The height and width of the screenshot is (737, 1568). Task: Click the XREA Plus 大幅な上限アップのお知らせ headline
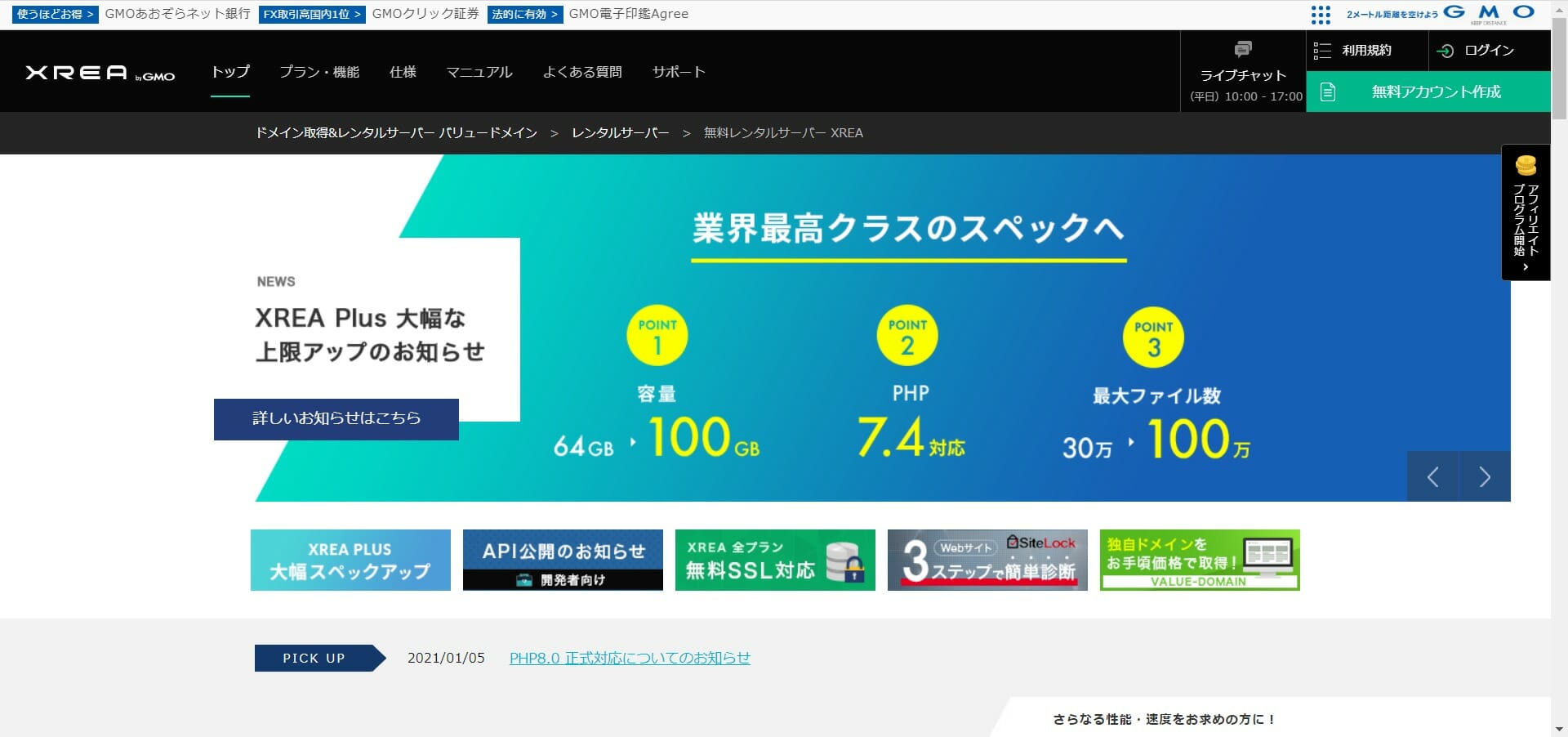370,334
